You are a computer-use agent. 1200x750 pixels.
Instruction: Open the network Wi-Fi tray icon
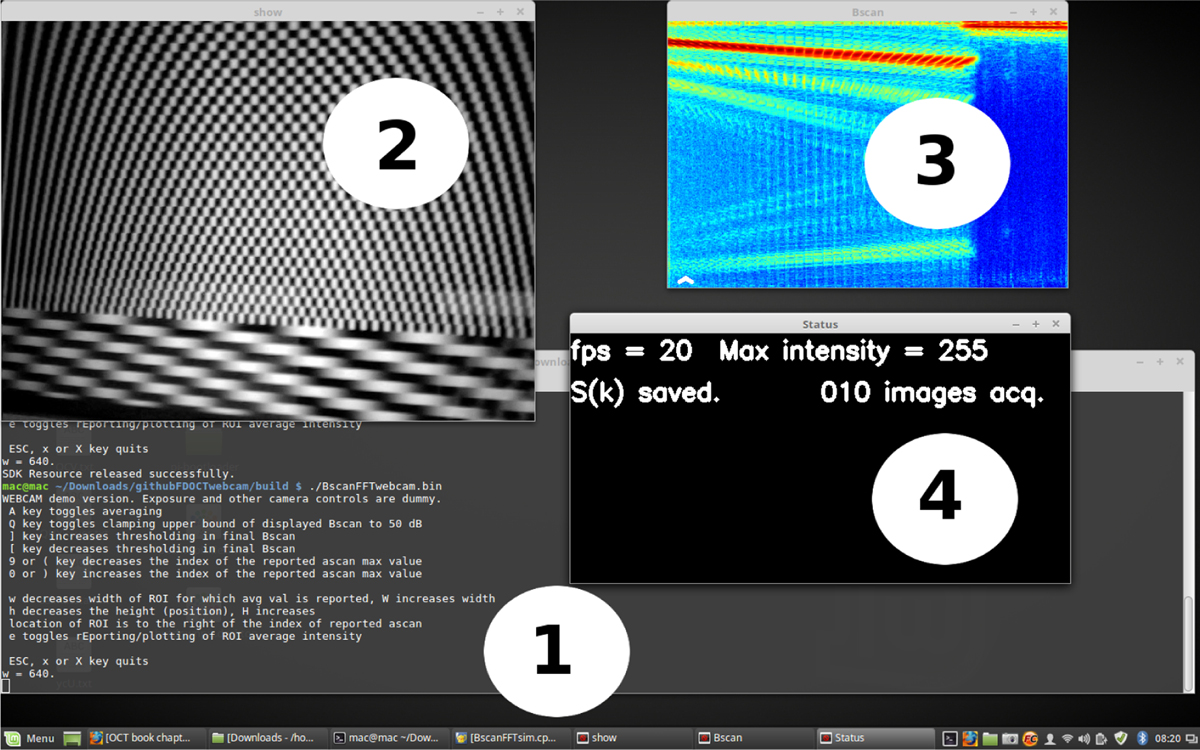(1067, 738)
